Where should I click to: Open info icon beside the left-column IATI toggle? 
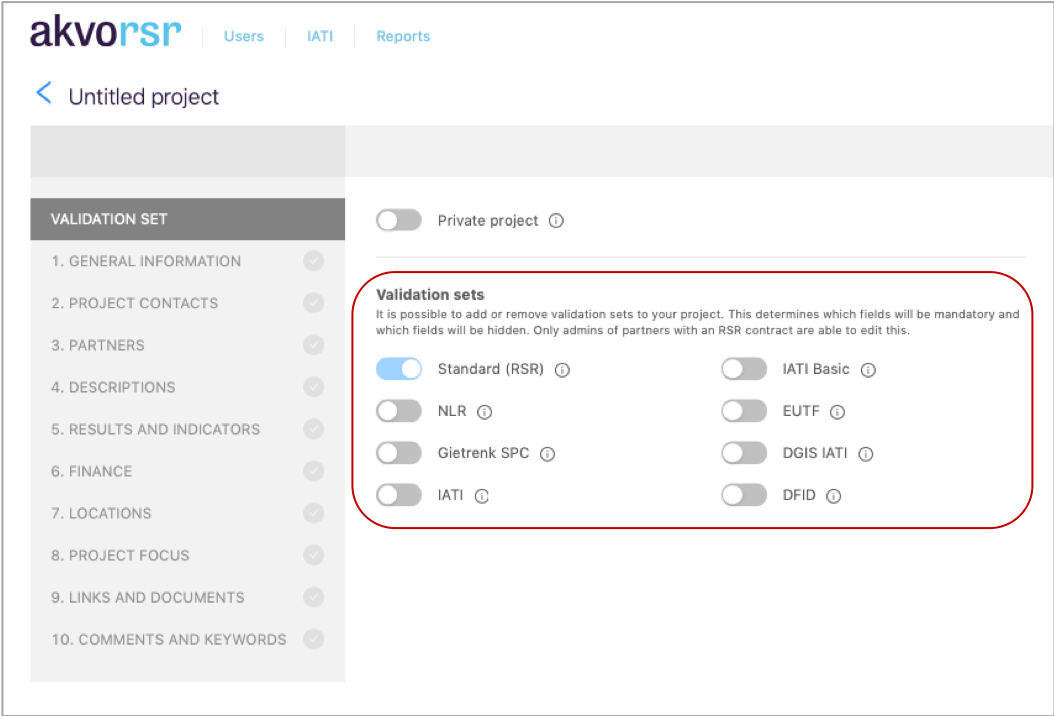pos(481,496)
